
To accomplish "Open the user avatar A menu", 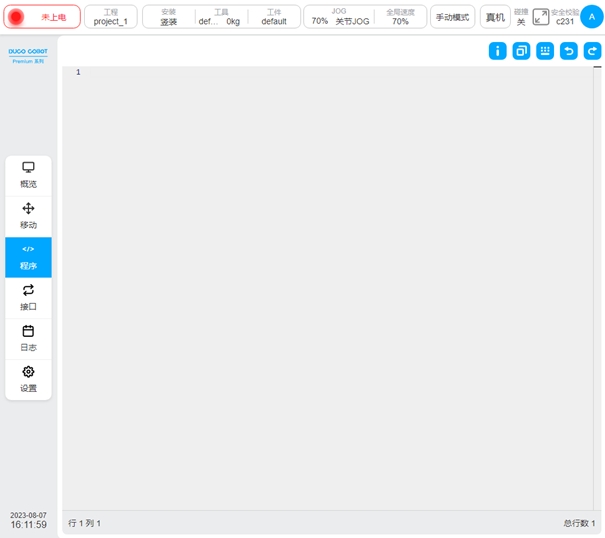I will tap(592, 17).
